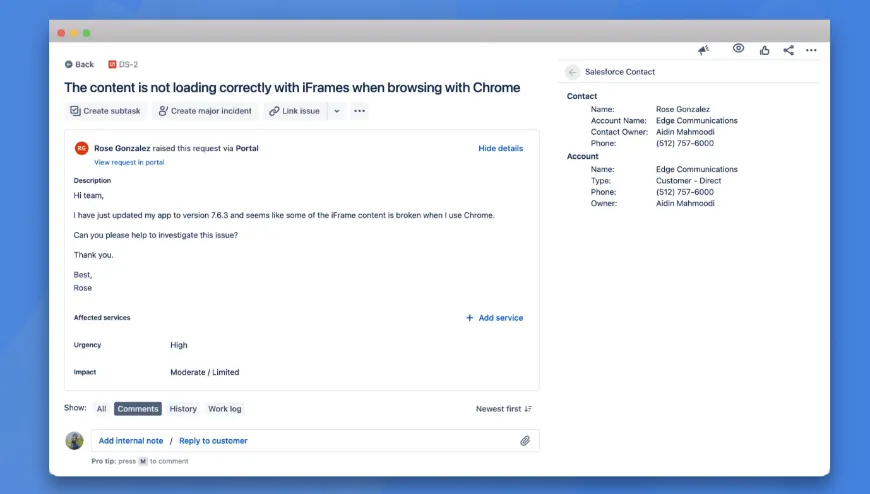Select the Work log tab

224,409
